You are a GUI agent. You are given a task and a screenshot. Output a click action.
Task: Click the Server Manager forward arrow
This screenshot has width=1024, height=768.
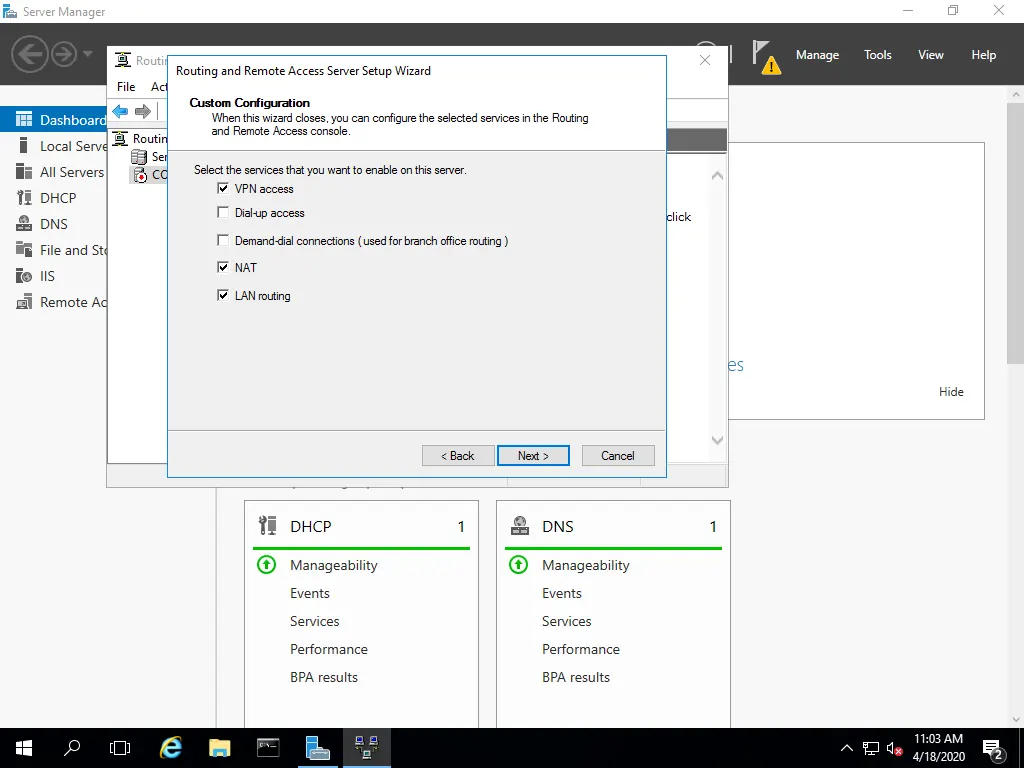click(x=63, y=54)
